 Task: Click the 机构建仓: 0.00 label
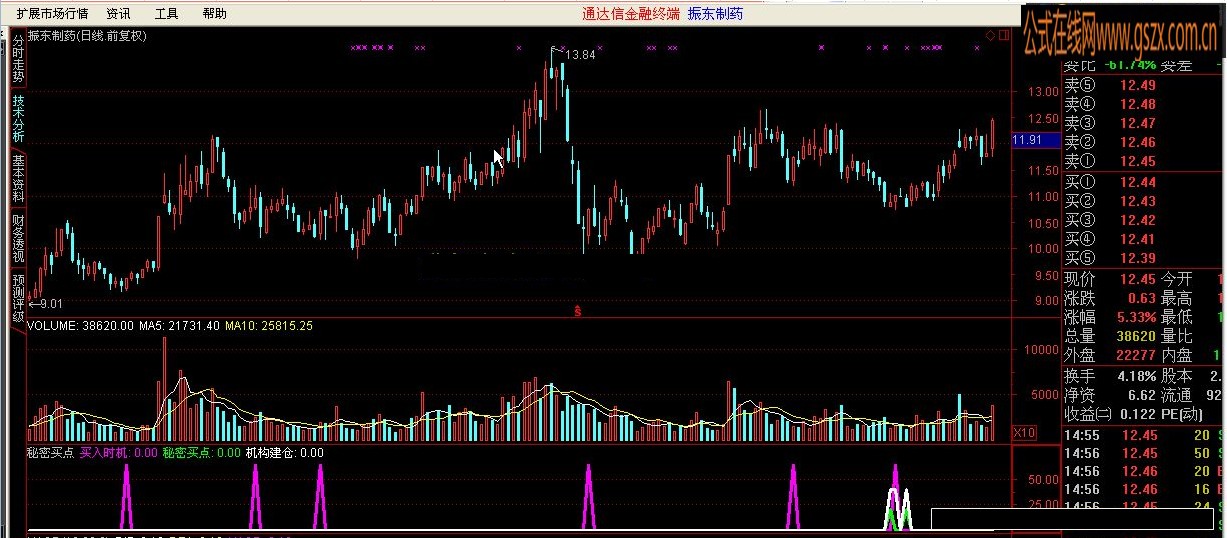284,453
